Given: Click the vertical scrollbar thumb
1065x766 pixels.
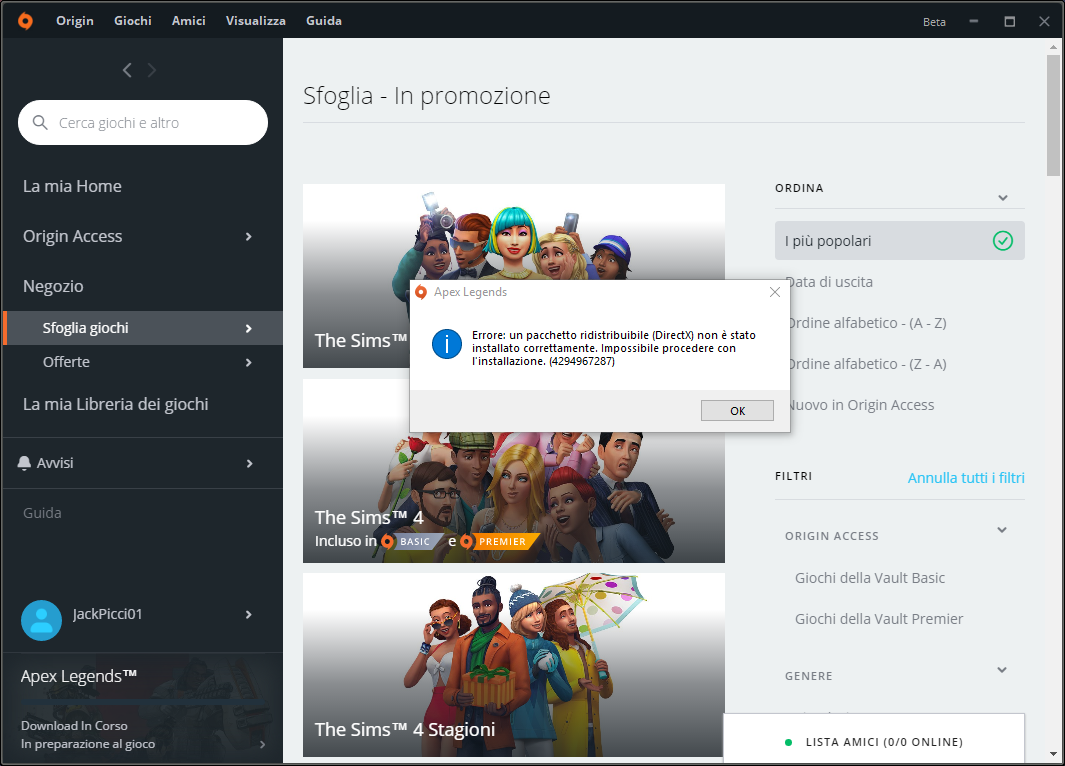Looking at the screenshot, I should (x=1053, y=115).
